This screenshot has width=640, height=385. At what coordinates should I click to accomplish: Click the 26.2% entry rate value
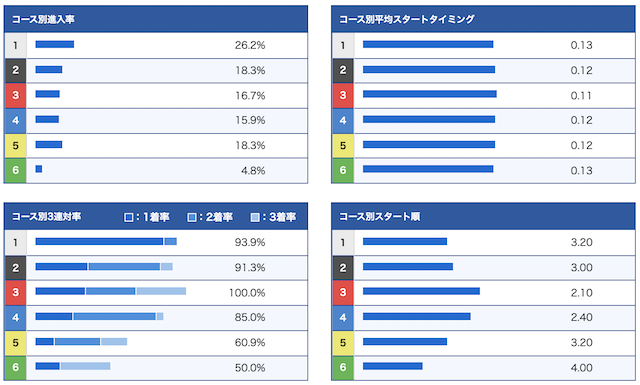(x=250, y=45)
